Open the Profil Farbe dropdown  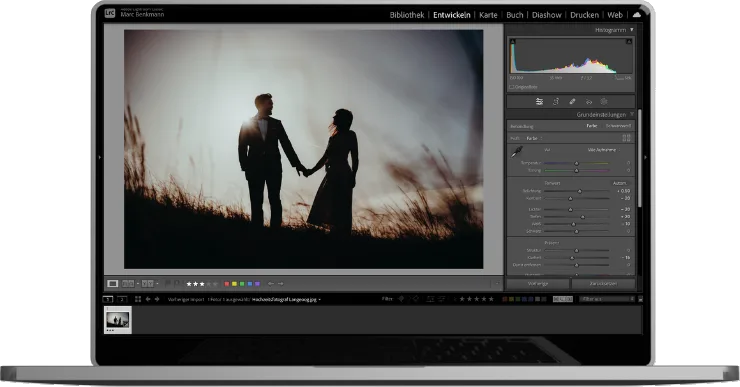(534, 138)
